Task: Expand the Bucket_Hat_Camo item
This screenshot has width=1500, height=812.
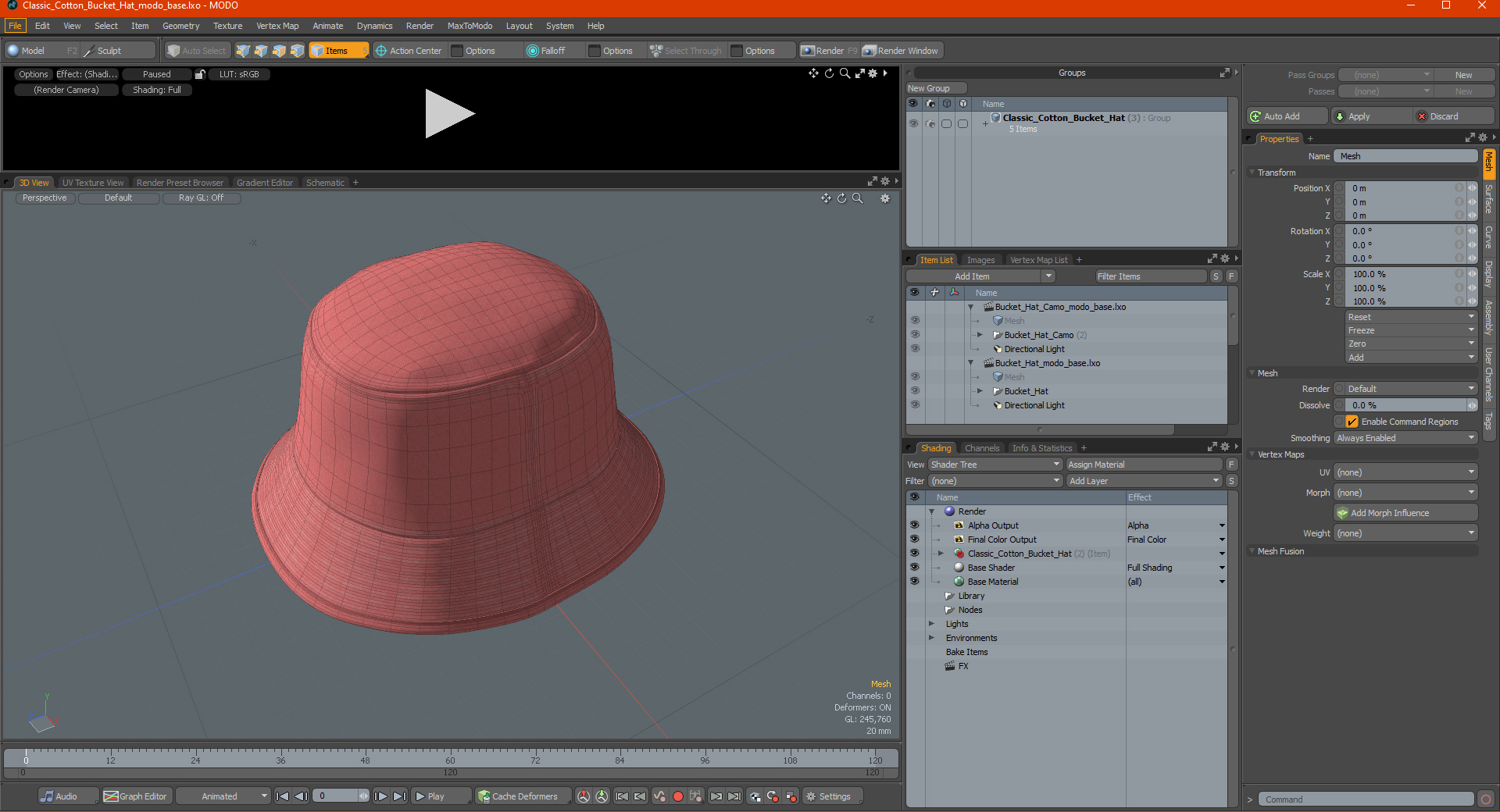Action: coord(980,335)
